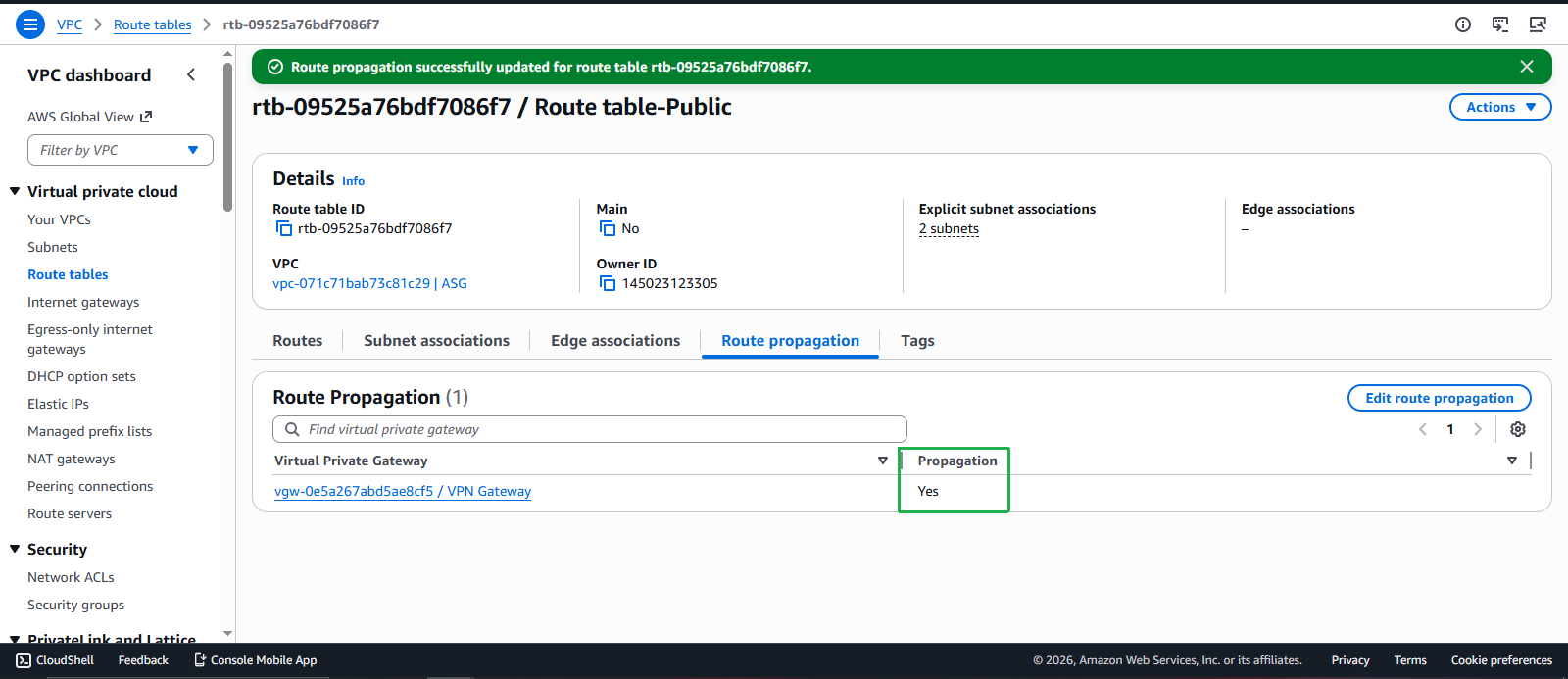
Task: Open Security groups in sidebar
Action: pos(75,605)
